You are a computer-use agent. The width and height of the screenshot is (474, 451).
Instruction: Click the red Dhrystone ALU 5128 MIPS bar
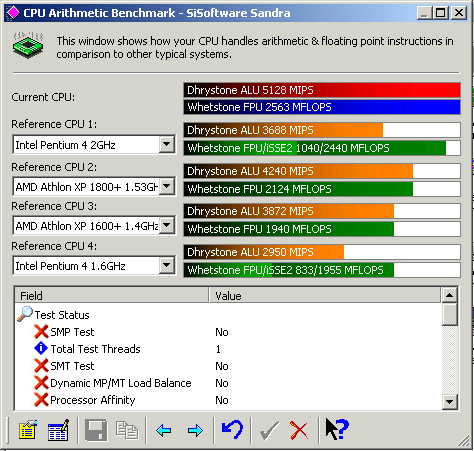click(322, 90)
